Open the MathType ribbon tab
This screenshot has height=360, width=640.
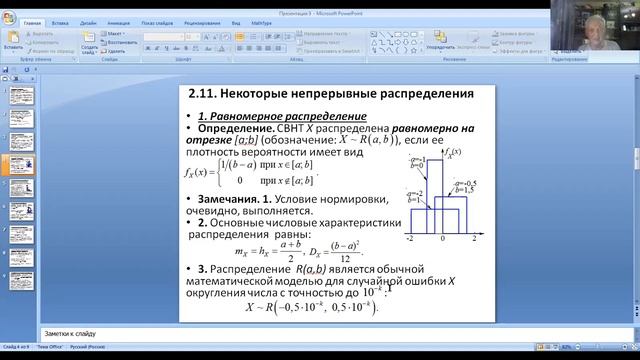click(x=261, y=24)
